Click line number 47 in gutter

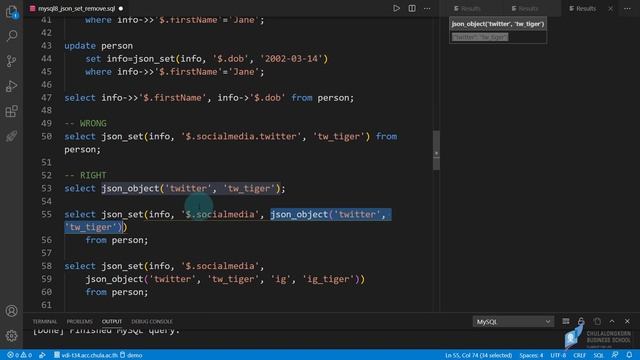point(47,98)
